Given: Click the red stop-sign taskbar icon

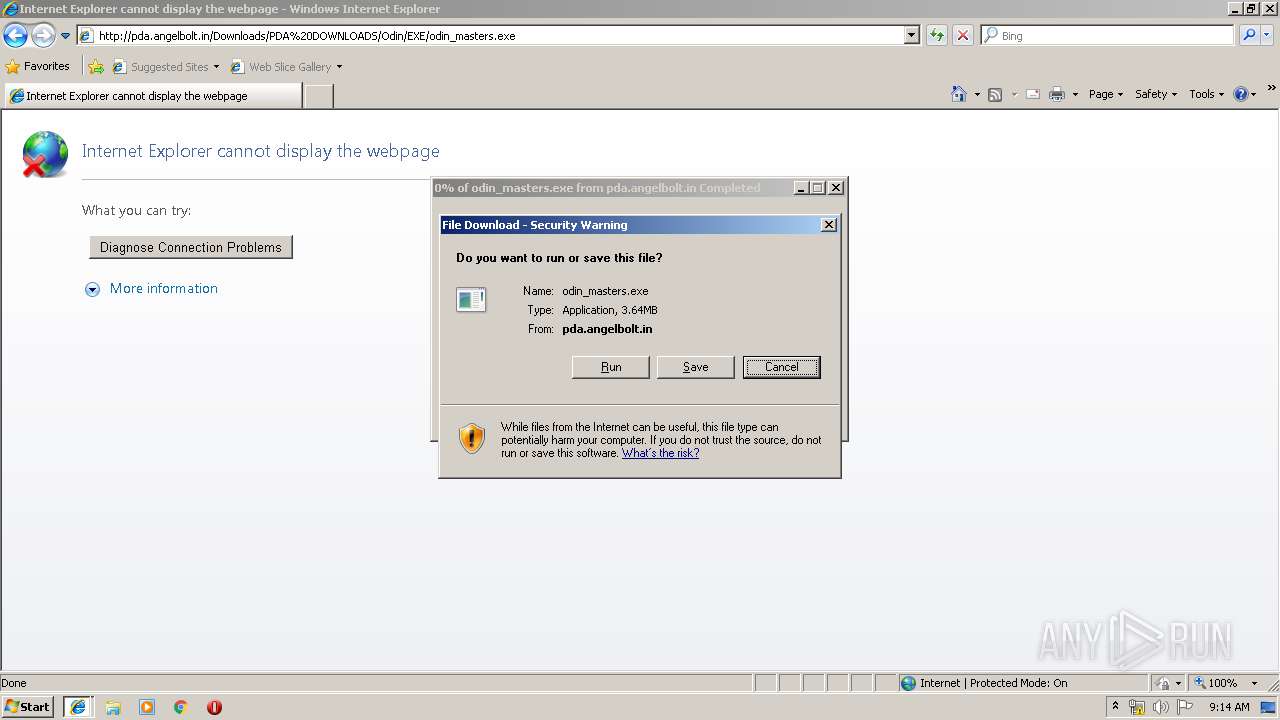Looking at the screenshot, I should [214, 707].
